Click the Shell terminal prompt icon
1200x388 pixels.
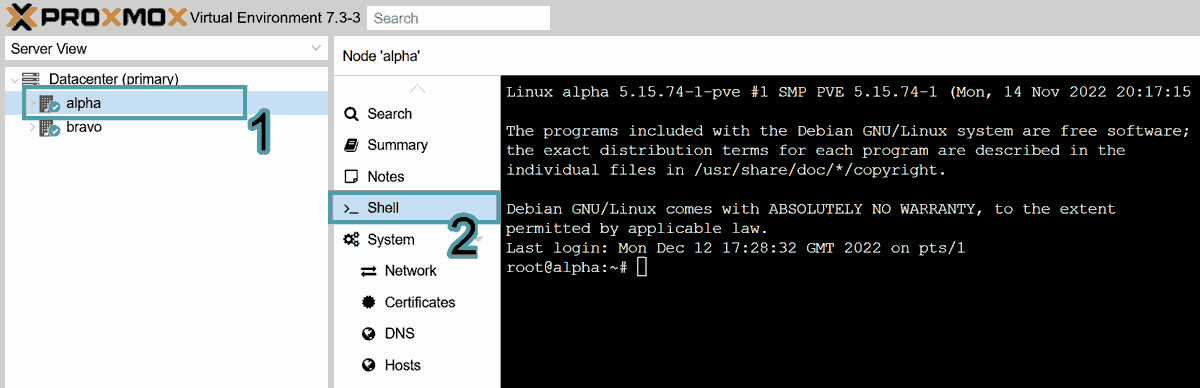(351, 208)
